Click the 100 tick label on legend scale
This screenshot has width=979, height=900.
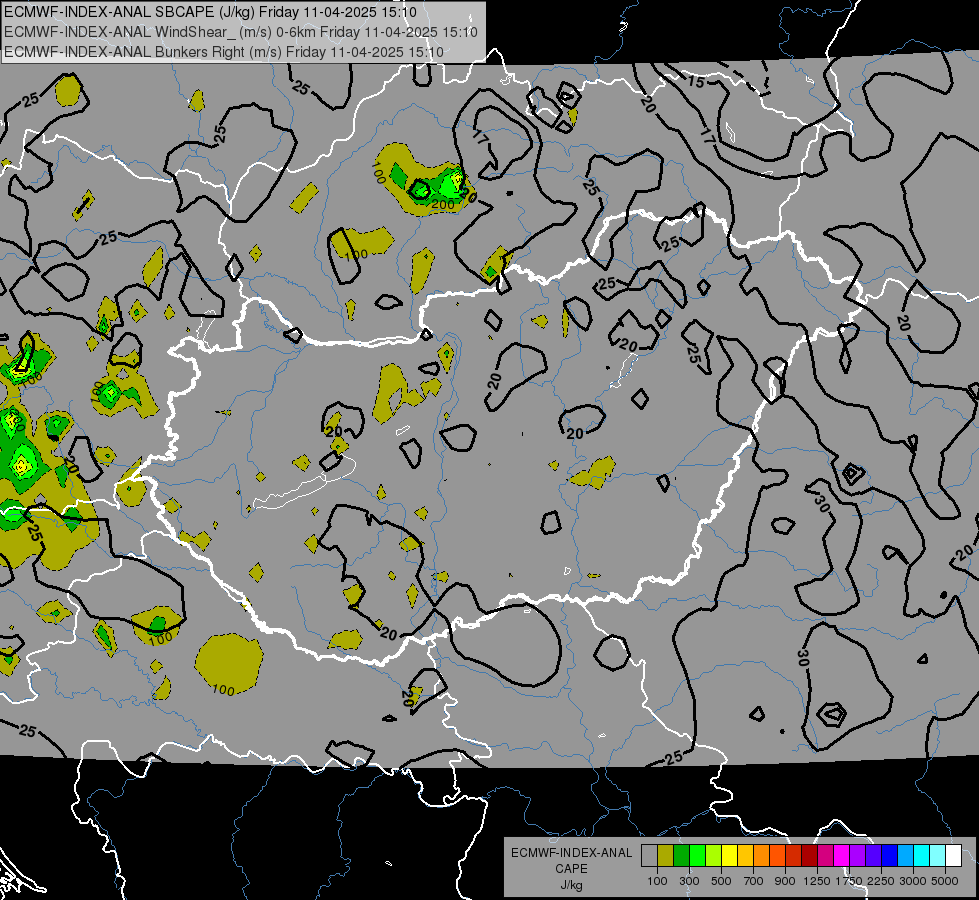click(x=657, y=881)
